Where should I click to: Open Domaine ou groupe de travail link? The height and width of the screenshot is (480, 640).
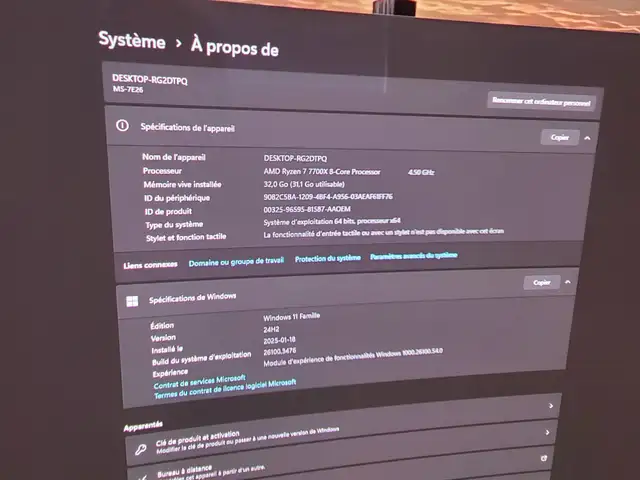click(236, 262)
